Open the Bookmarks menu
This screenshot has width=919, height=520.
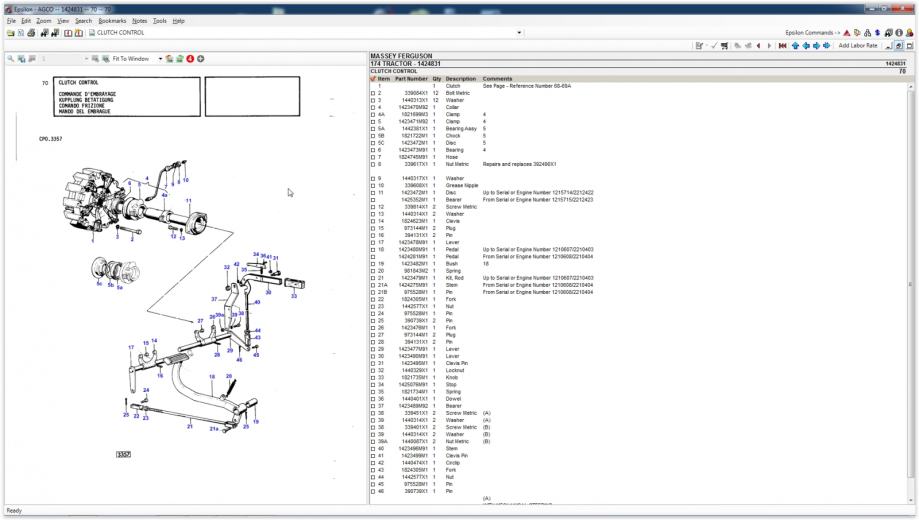[x=111, y=20]
